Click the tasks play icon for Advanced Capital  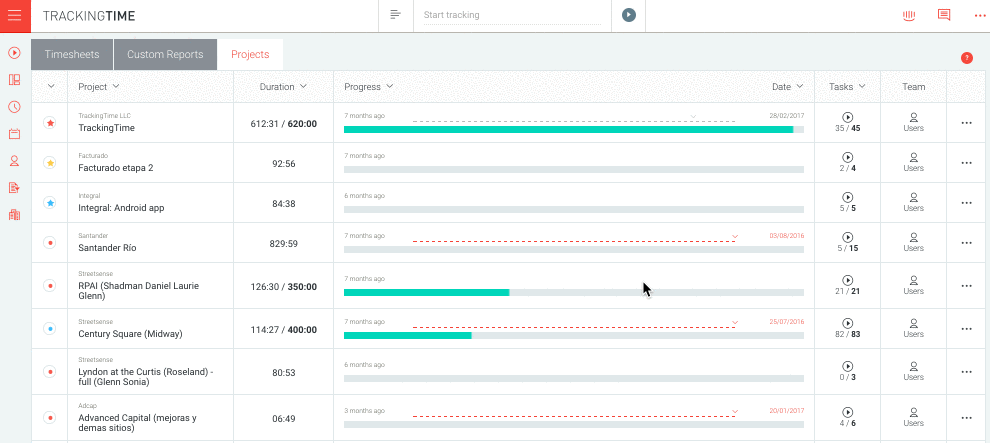(848, 412)
